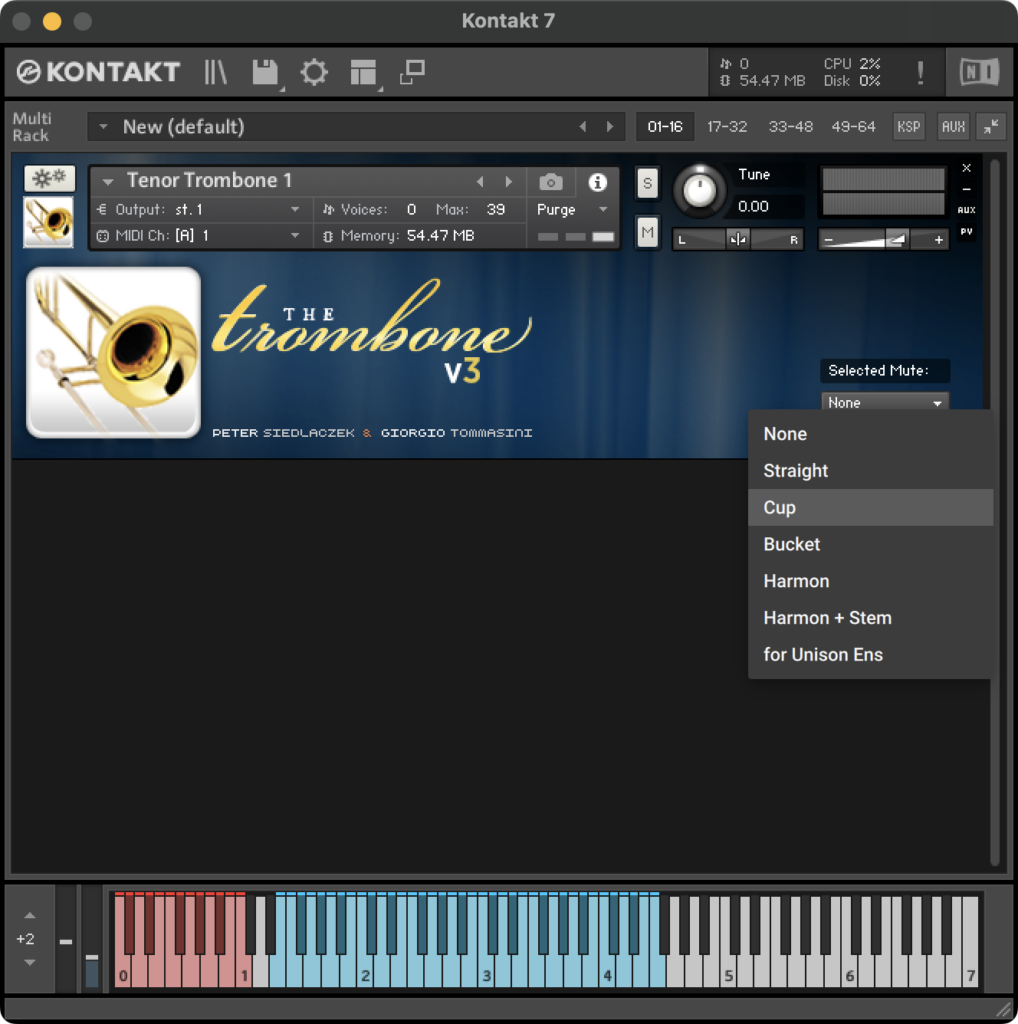Decrease volume with minus button
The image size is (1018, 1024).
[829, 240]
